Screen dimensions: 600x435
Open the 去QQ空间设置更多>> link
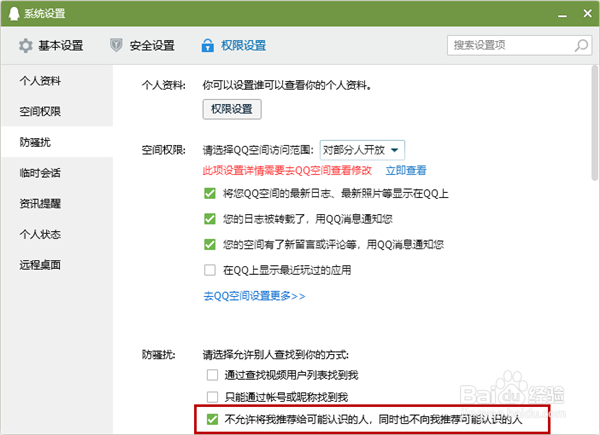(254, 296)
